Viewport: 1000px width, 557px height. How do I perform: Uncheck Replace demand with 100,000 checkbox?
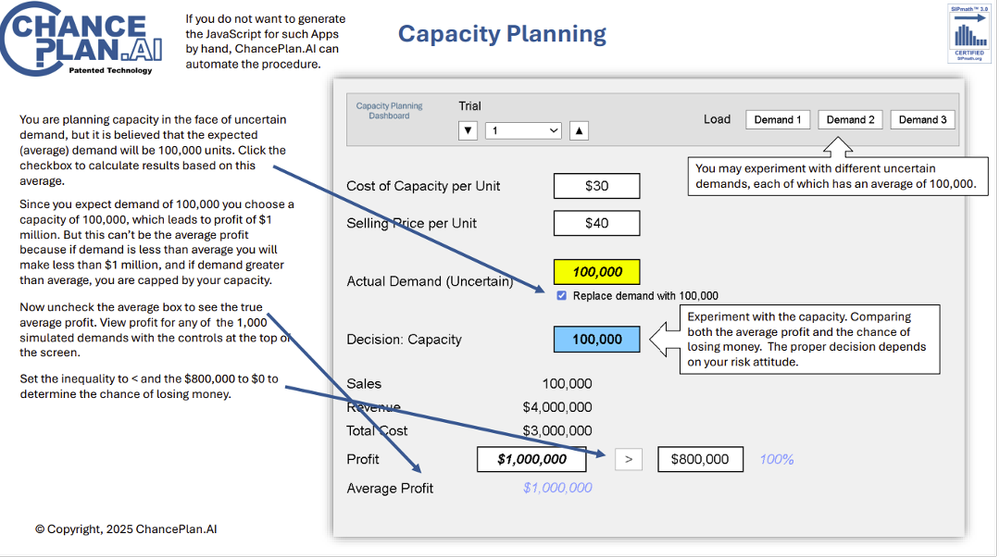(x=561, y=295)
